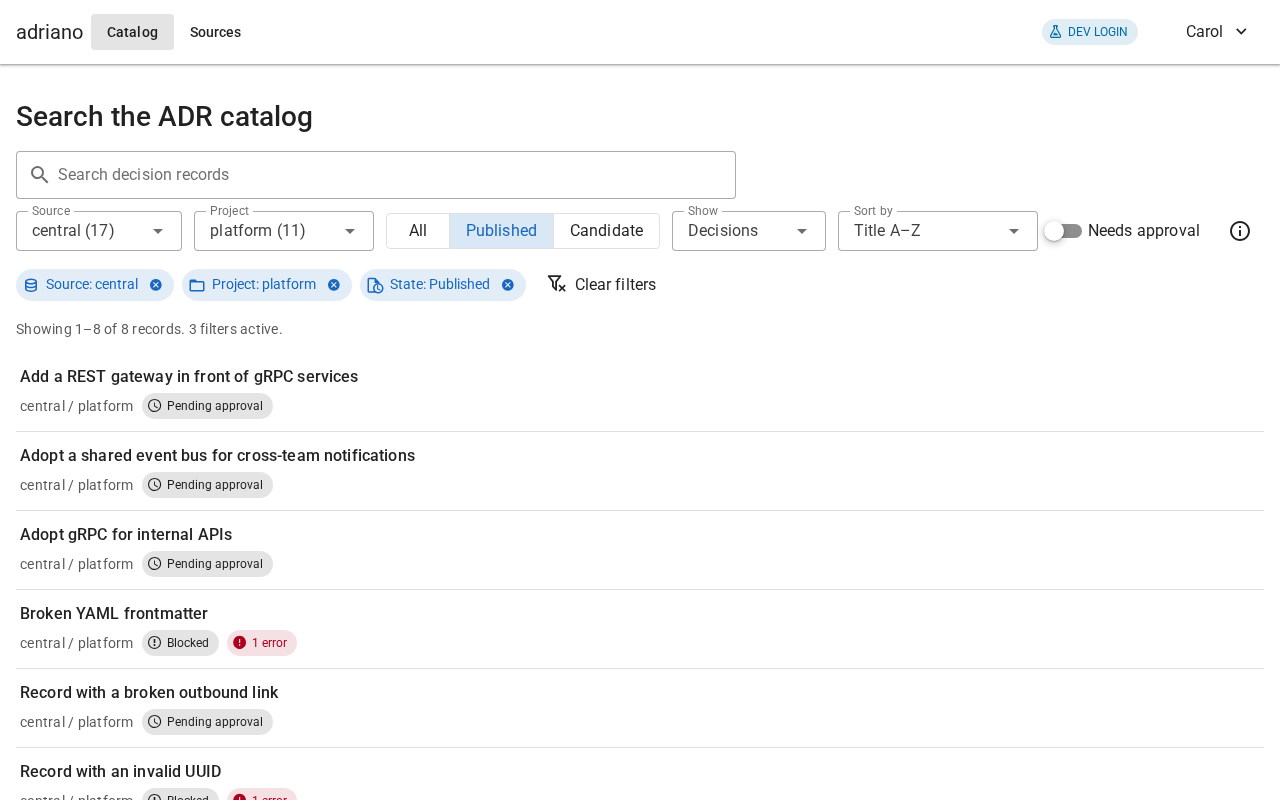
Task: Open the Sort by dropdown Title A–Z
Action: 938,231
